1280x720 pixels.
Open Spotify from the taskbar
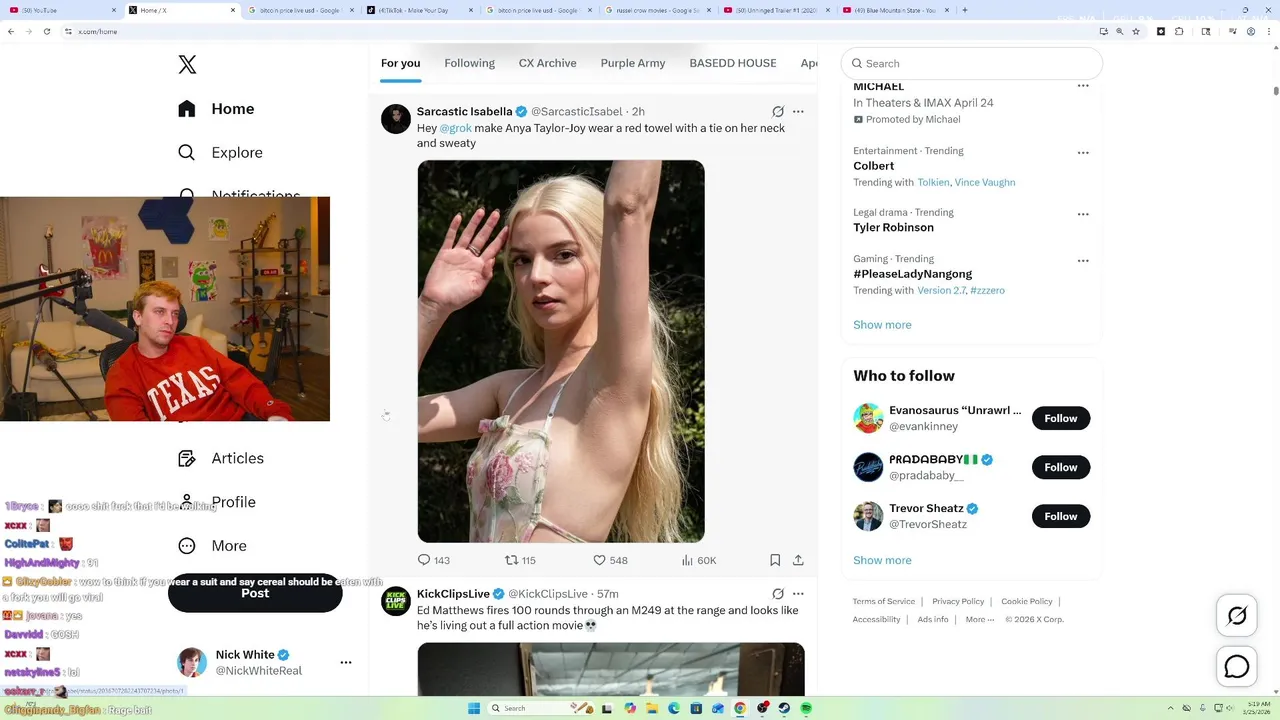pos(806,708)
